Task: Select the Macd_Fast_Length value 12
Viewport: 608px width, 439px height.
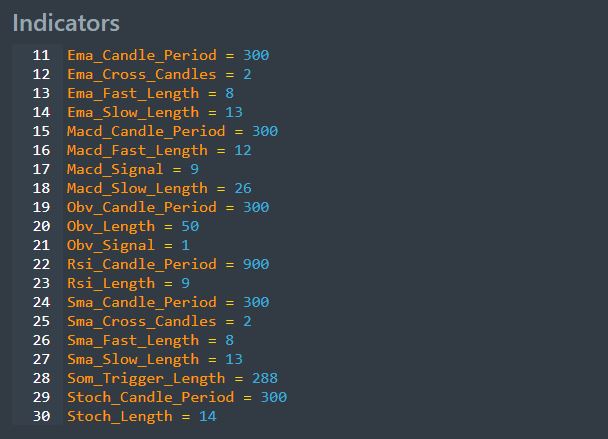Action: point(243,150)
